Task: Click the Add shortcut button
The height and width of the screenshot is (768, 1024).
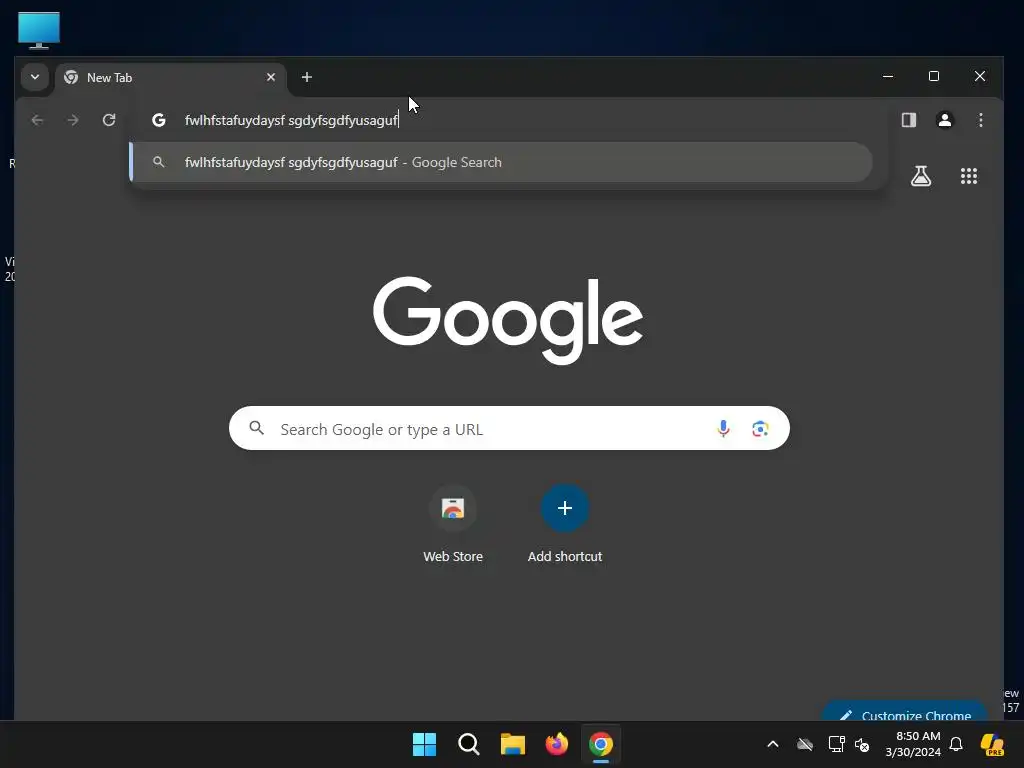Action: 565,524
